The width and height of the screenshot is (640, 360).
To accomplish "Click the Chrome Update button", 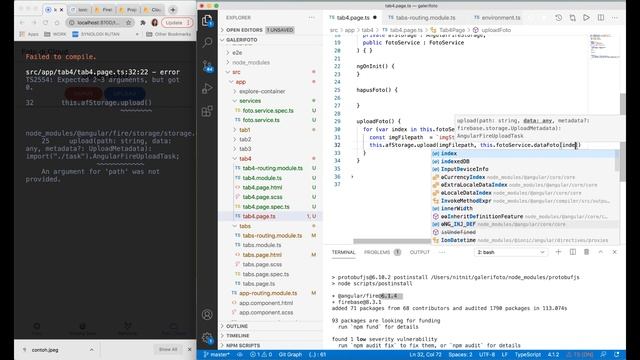I will point(177,22).
